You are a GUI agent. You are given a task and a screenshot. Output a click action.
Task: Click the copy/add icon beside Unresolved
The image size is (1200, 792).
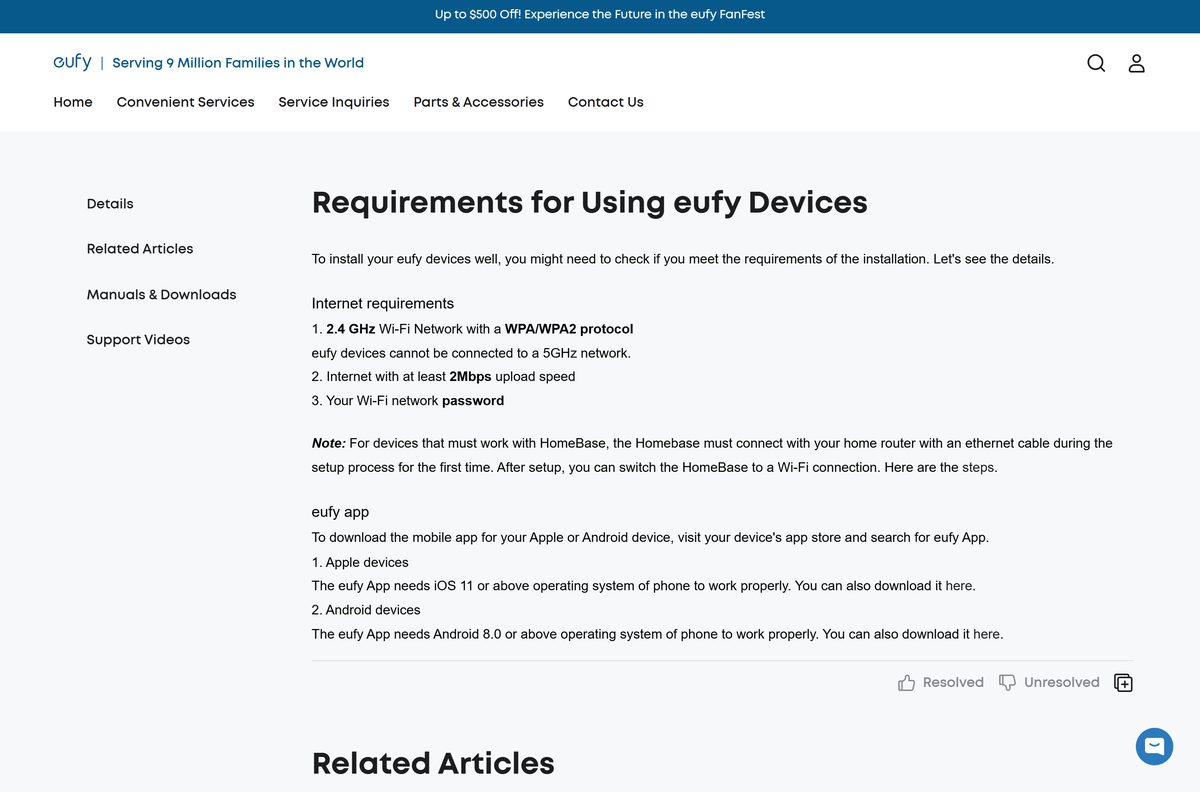click(1123, 682)
